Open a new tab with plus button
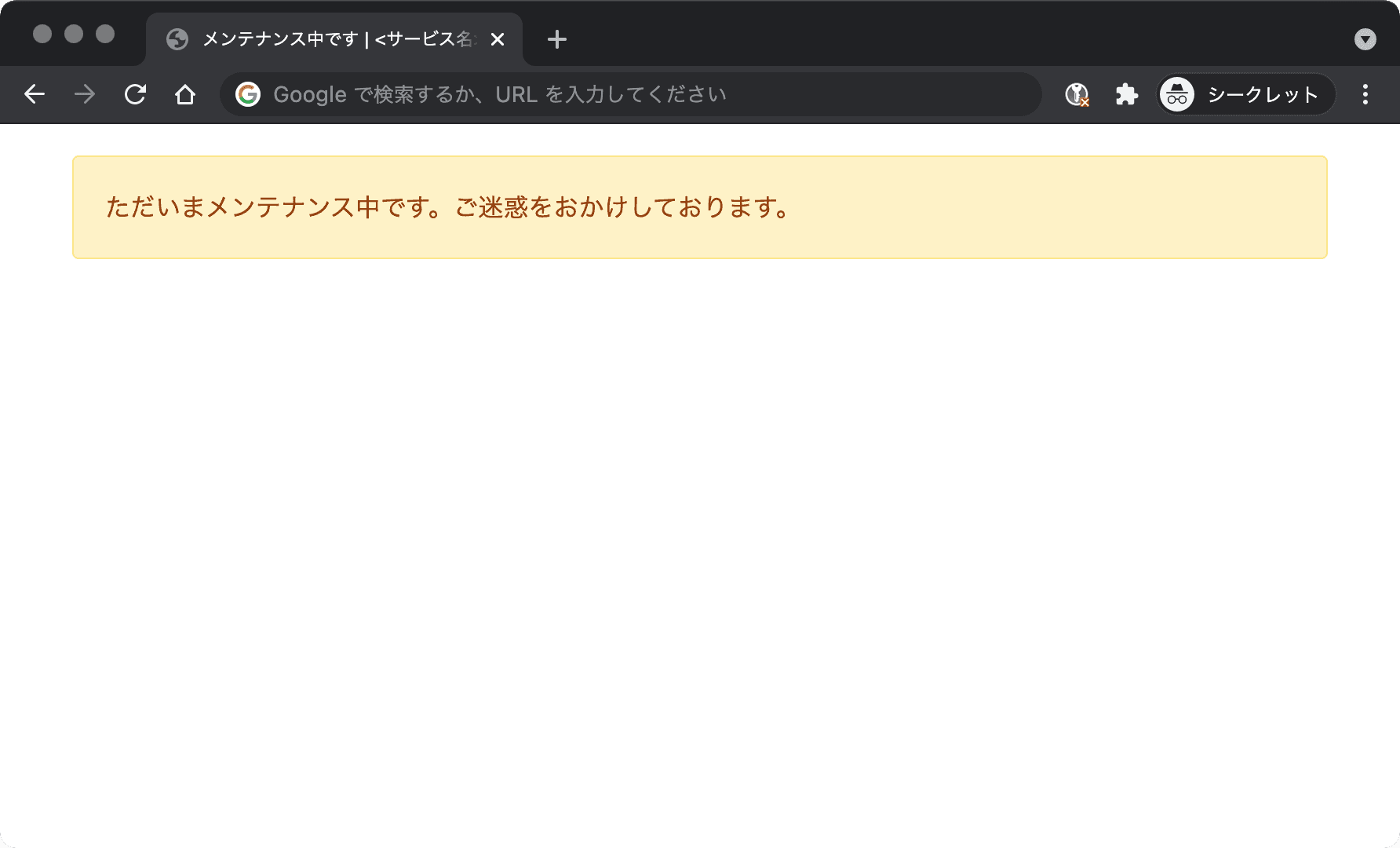The width and height of the screenshot is (1400, 848). tap(556, 39)
